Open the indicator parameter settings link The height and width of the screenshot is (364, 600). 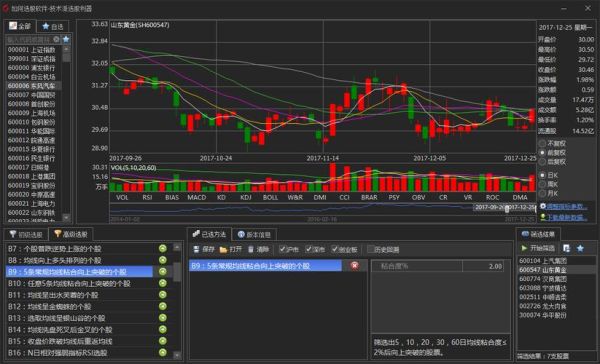click(566, 206)
